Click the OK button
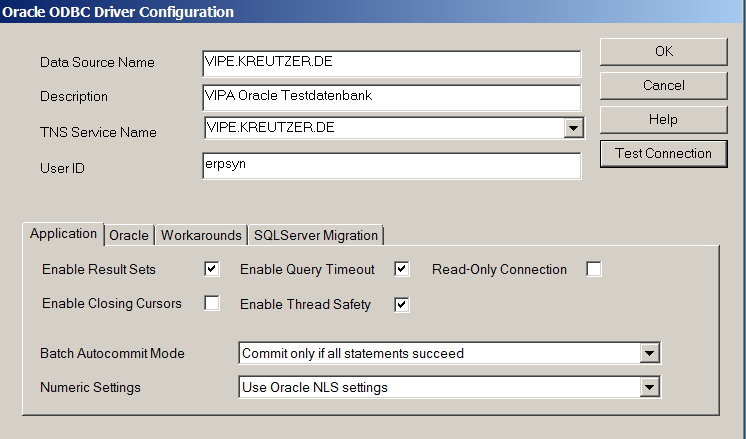 pos(663,51)
